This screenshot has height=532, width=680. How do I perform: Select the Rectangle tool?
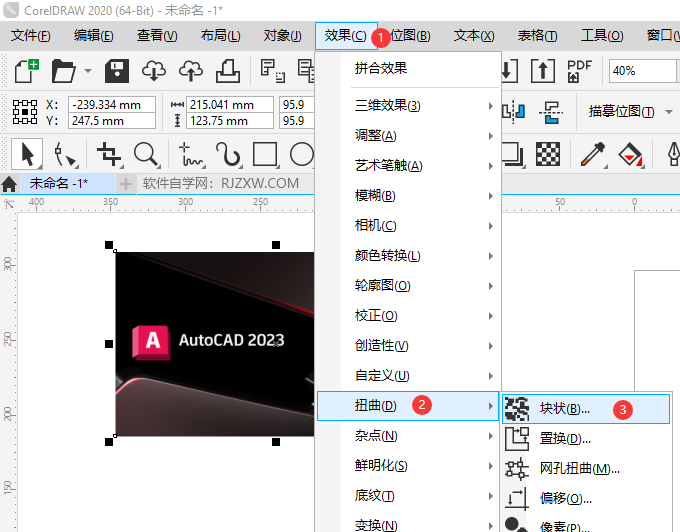[265, 154]
